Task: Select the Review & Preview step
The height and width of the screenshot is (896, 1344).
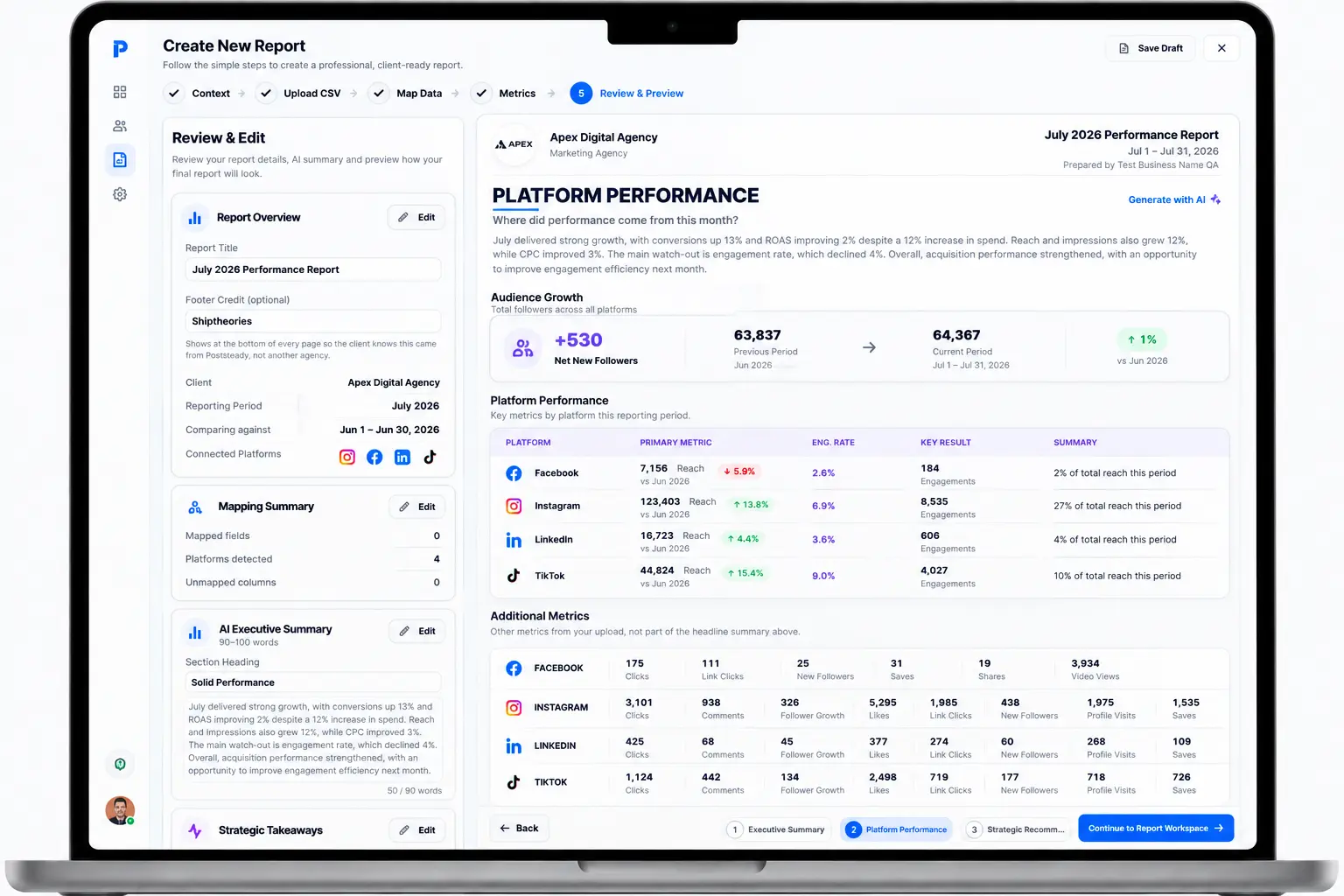Action: [627, 94]
